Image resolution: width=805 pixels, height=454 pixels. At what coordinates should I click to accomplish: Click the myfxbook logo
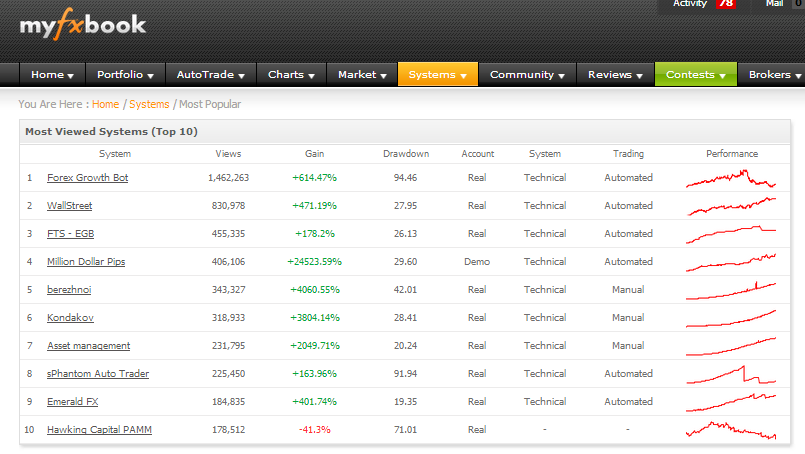[83, 24]
